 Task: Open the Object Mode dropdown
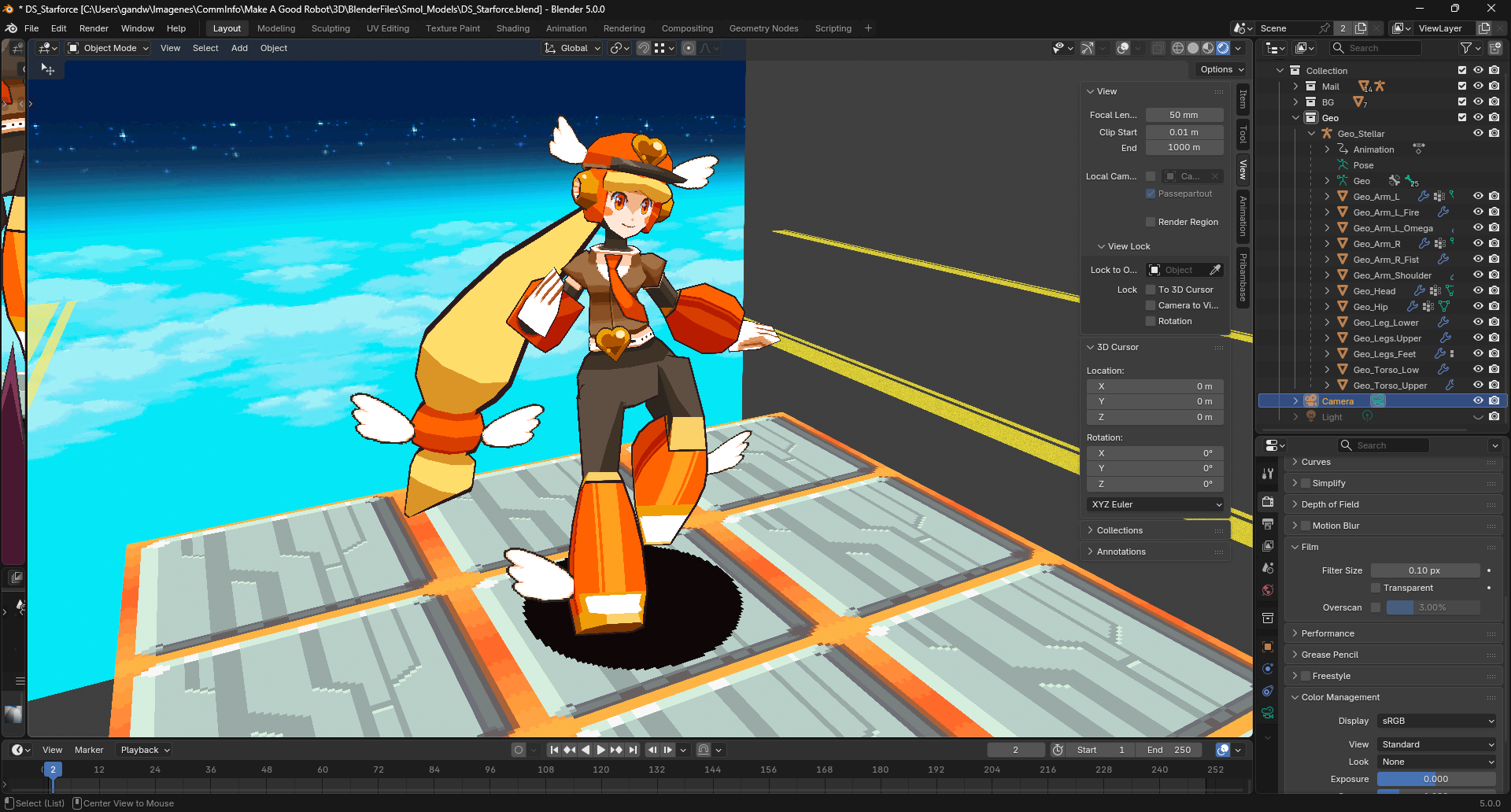pyautogui.click(x=109, y=48)
